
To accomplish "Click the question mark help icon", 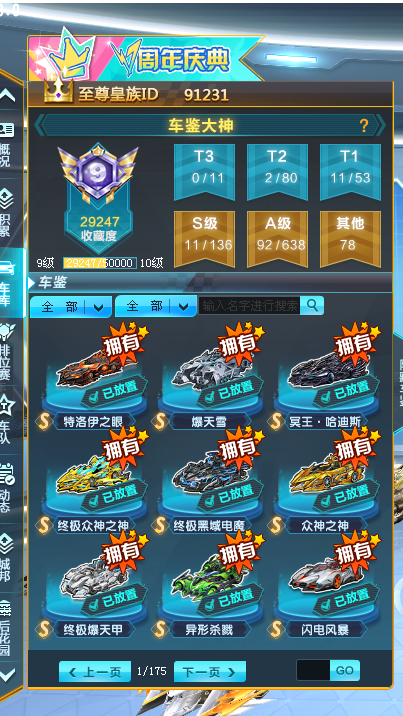I will (x=364, y=126).
